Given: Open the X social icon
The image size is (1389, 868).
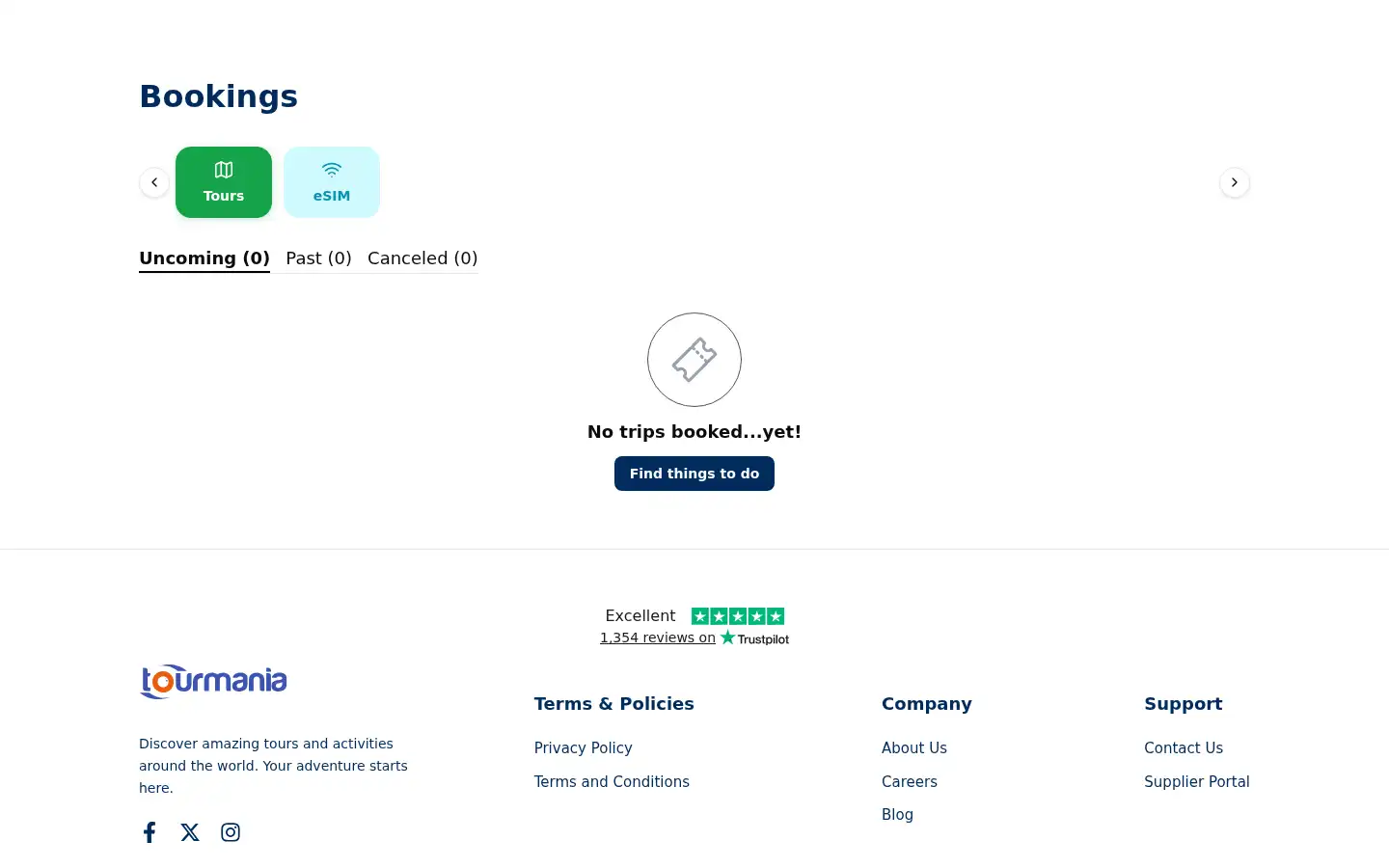Looking at the screenshot, I should pos(190,832).
